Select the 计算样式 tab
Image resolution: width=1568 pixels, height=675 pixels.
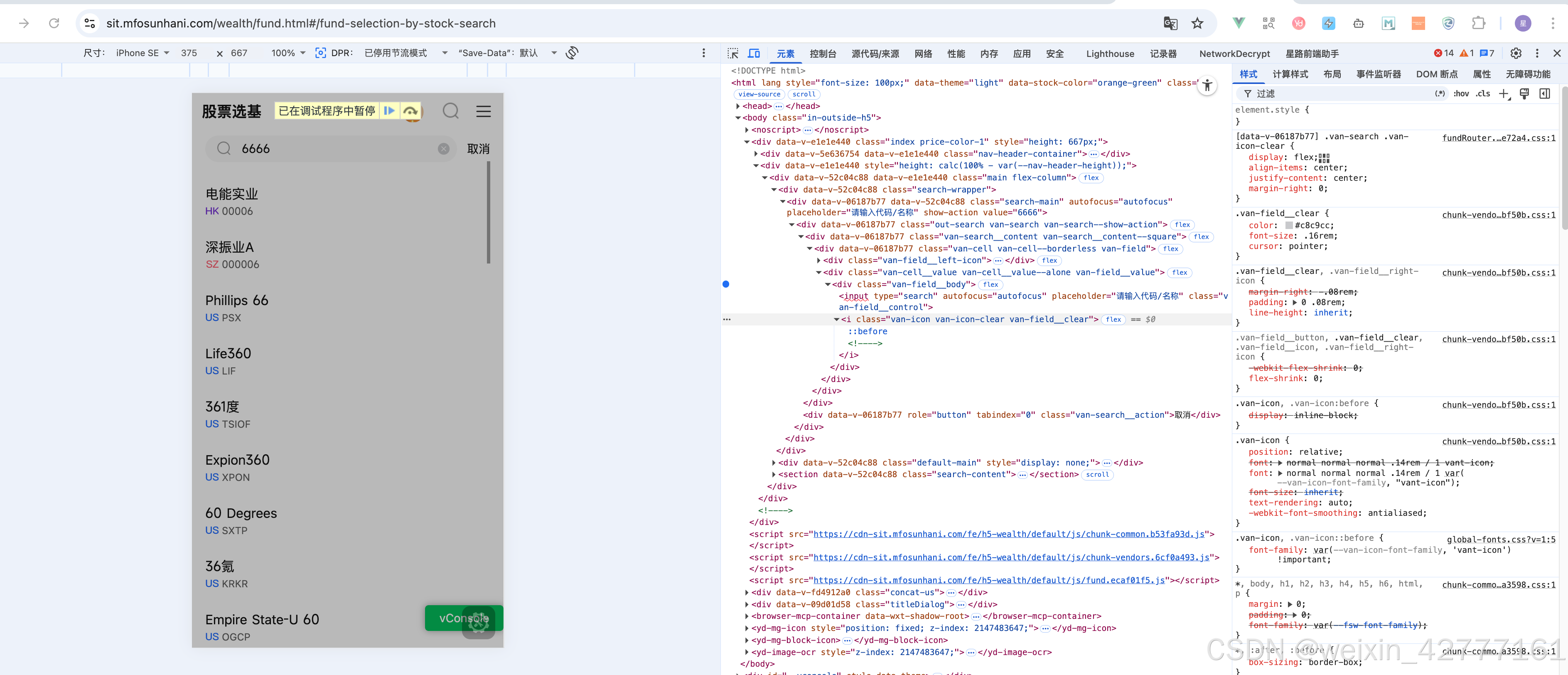point(1290,74)
